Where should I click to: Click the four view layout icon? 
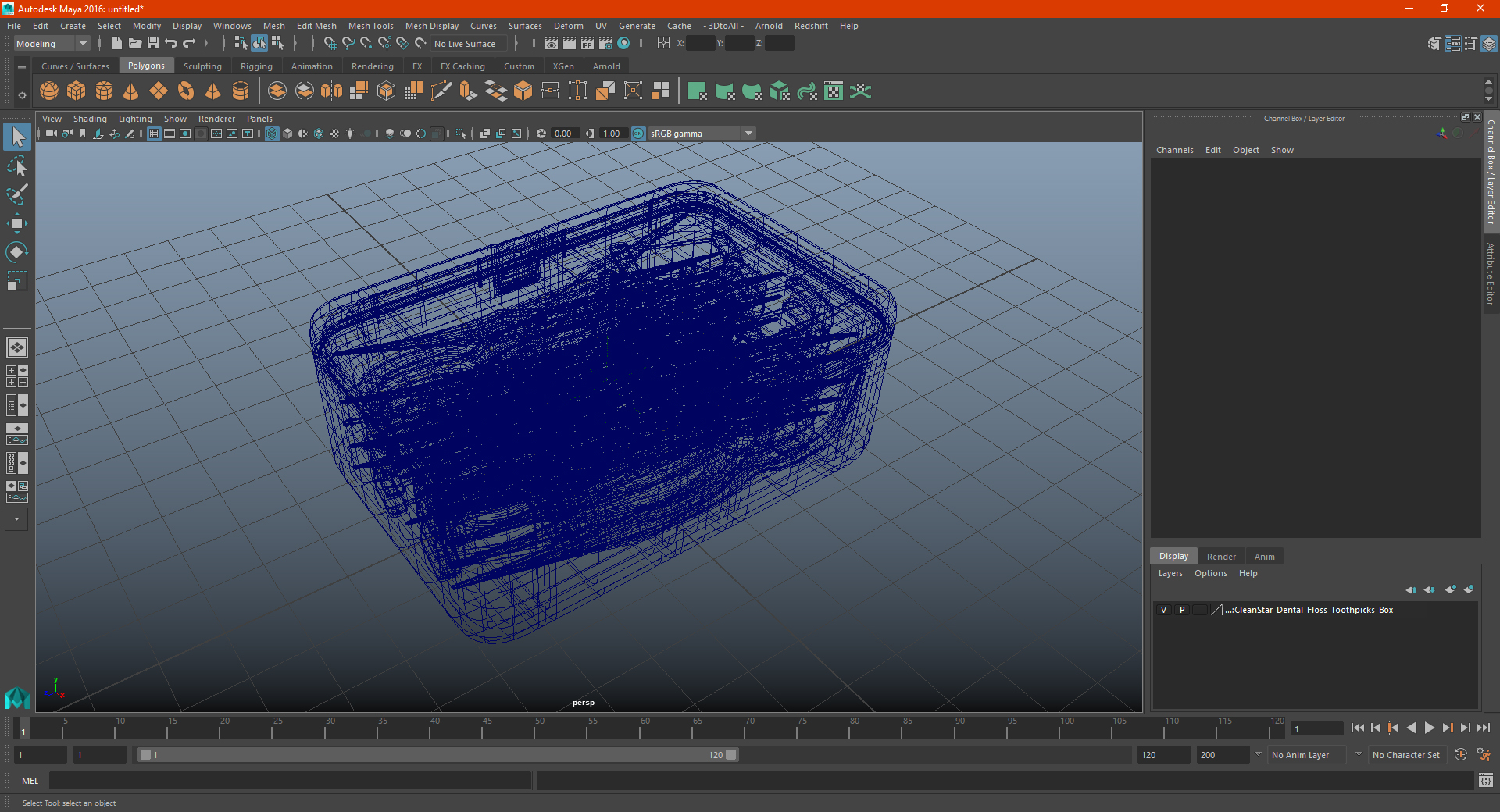pyautogui.click(x=16, y=376)
